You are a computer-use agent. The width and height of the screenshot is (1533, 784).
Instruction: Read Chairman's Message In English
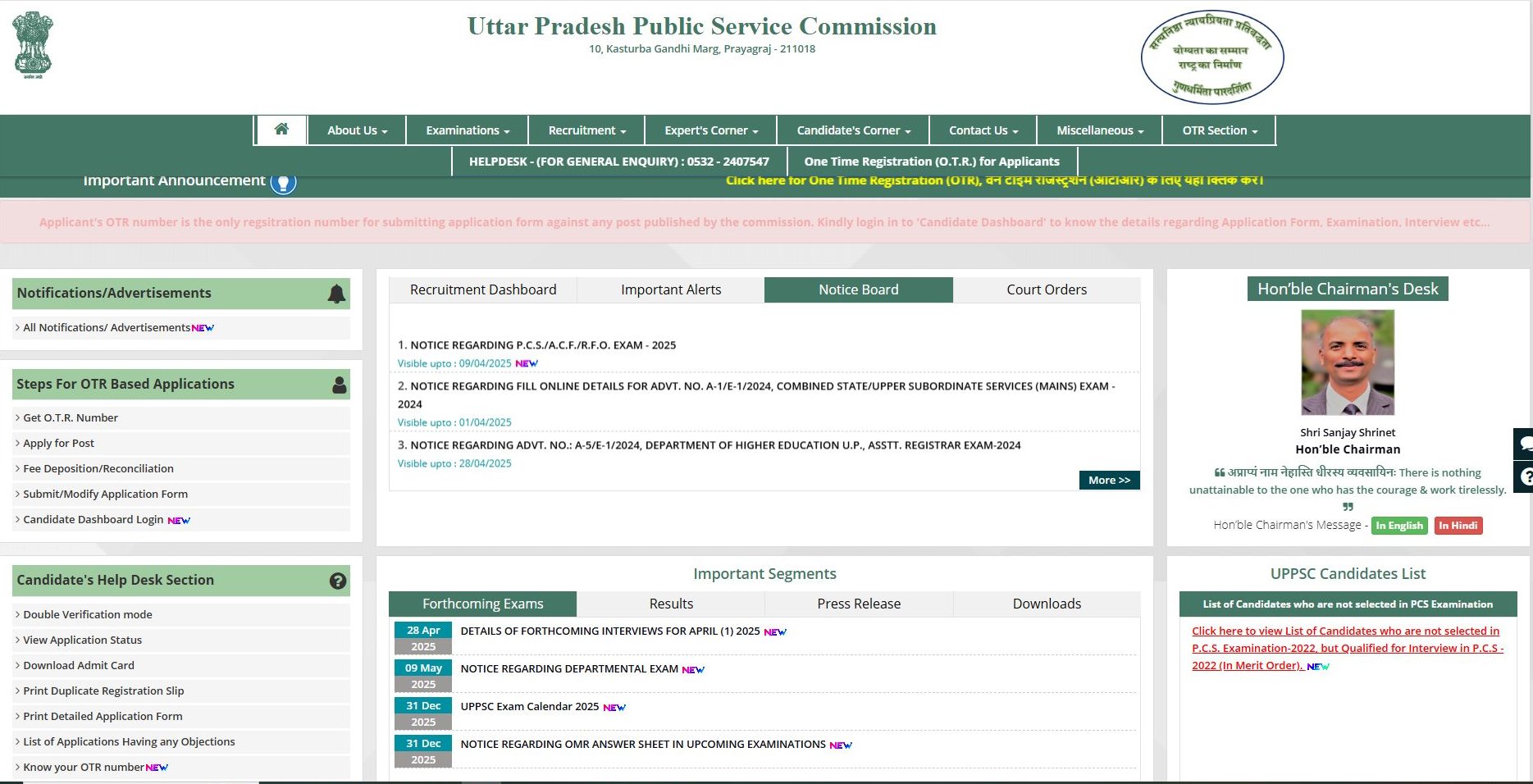click(x=1399, y=526)
